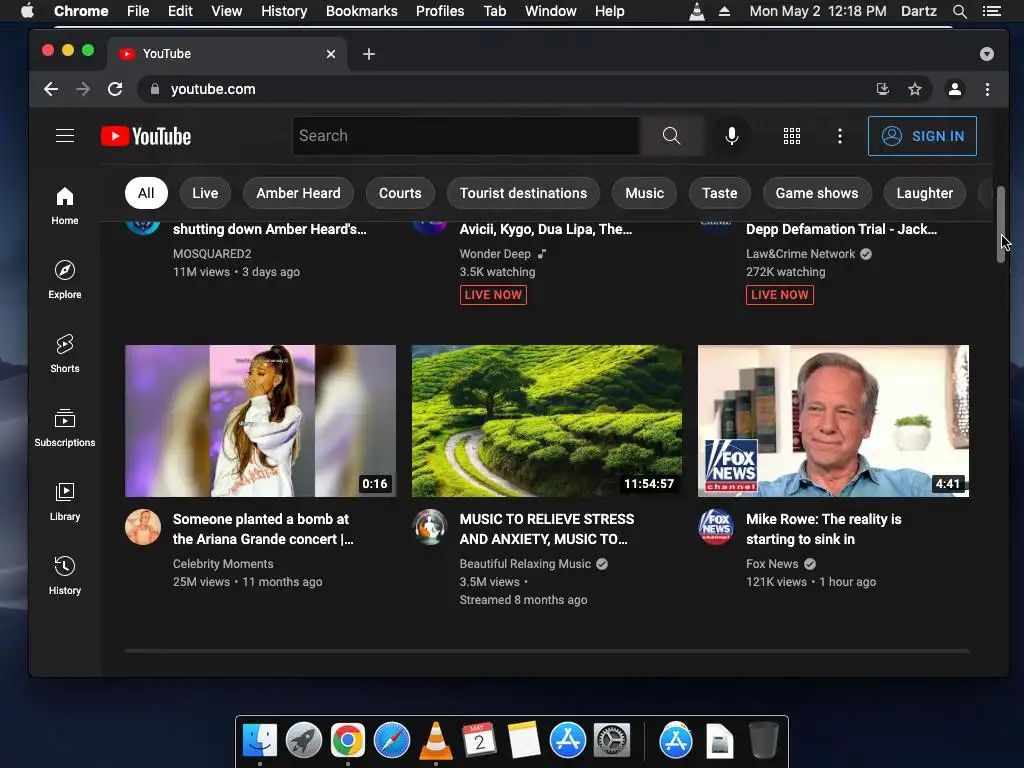The width and height of the screenshot is (1024, 768).
Task: Select the Game shows filter chip
Action: [817, 193]
